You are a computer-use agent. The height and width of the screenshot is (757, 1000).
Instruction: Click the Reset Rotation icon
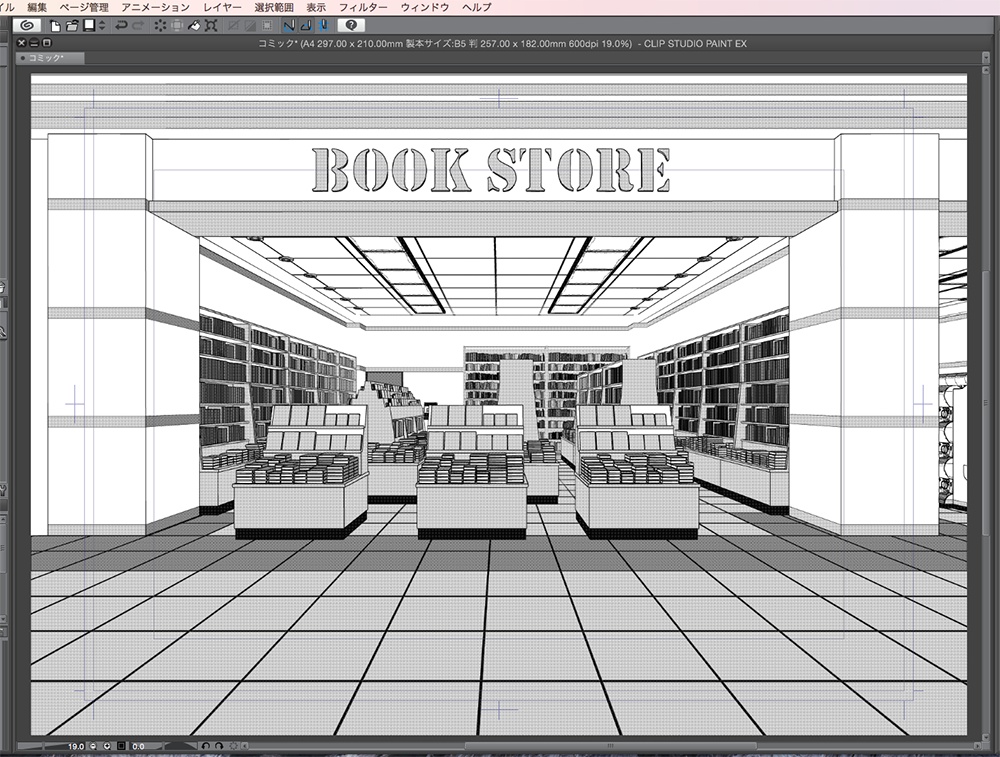(233, 746)
